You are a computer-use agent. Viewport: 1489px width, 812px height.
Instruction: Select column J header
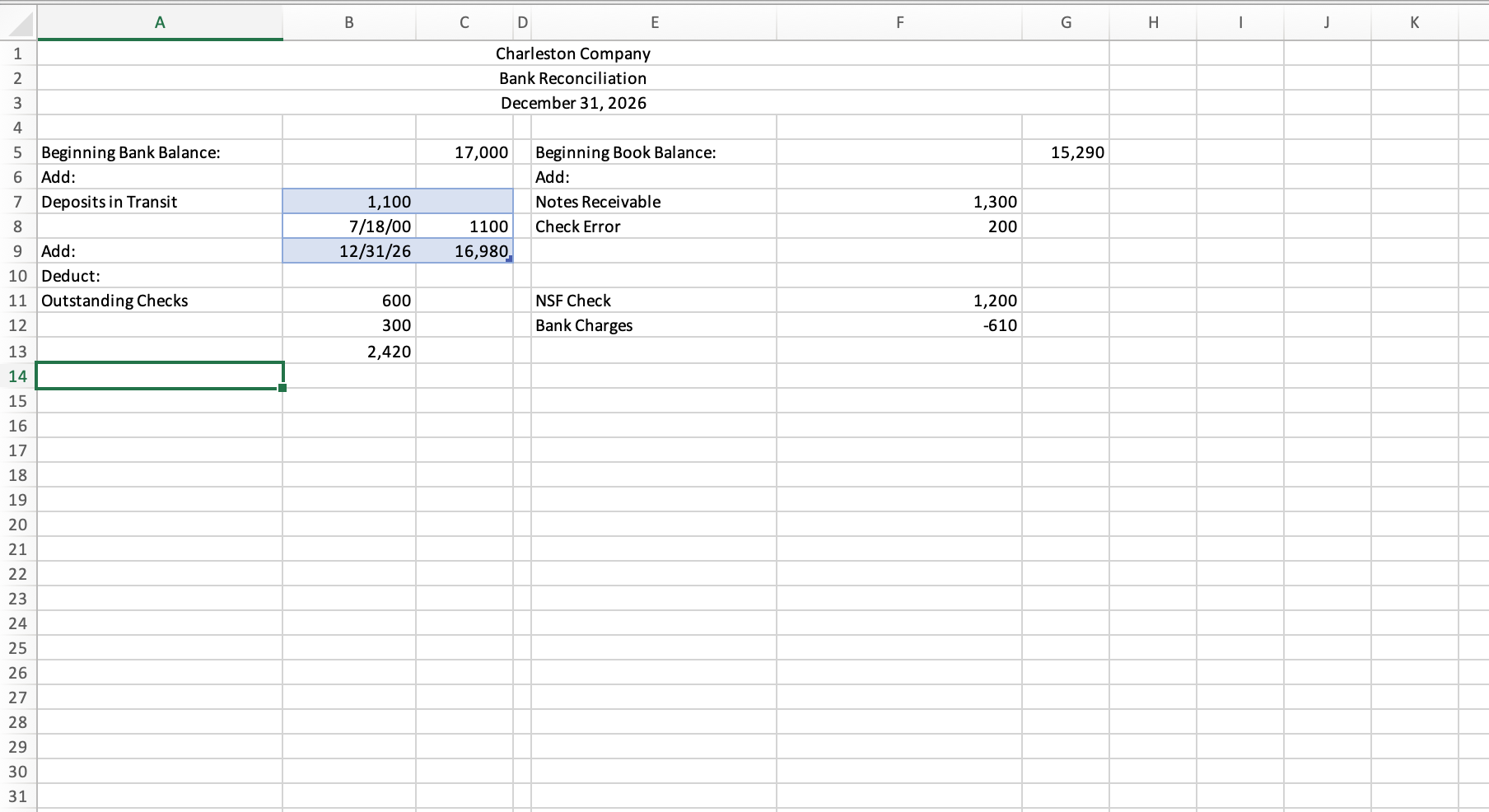[x=1328, y=22]
